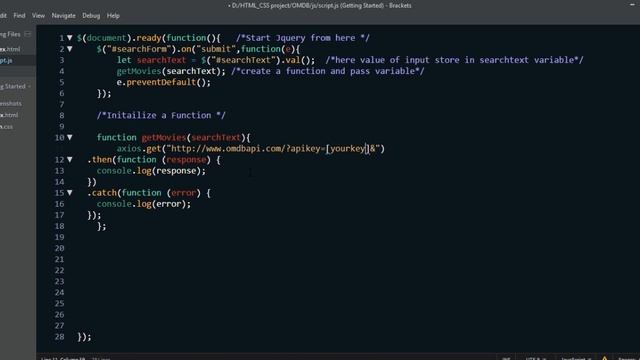640x360 pixels.
Task: Click the "Start Jquery from here" comment
Action: [303, 38]
